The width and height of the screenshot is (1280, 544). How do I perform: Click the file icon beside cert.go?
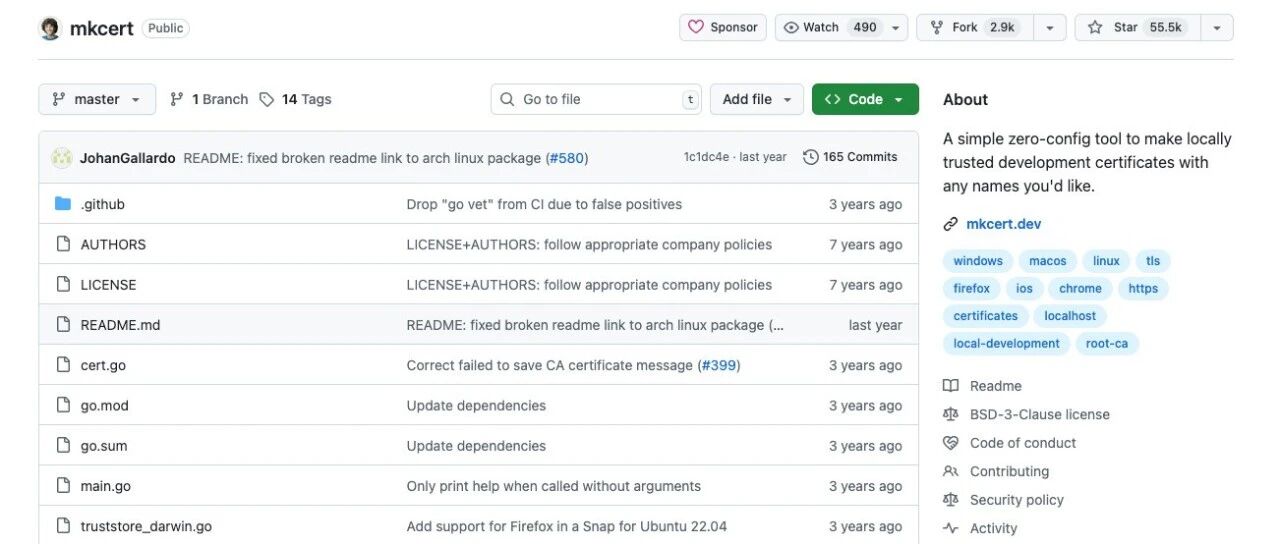pos(63,365)
